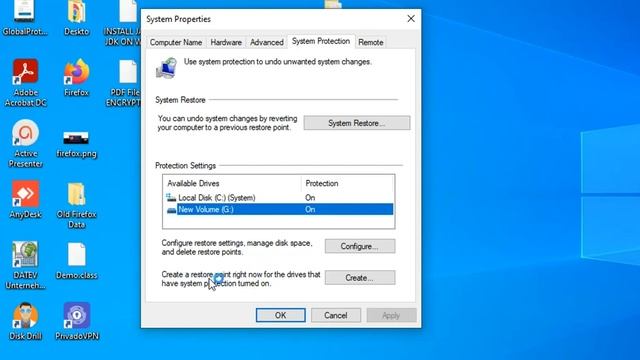Click the On status for Local Disk (C:)
This screenshot has width=640, height=360.
pyautogui.click(x=310, y=198)
